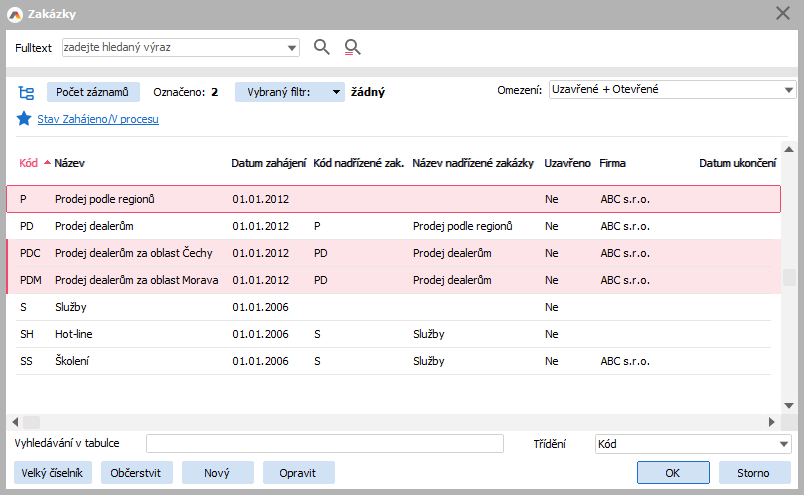This screenshot has height=495, width=804.
Task: Click the ABC s.r.o. cell in Školení row
Action: [625, 361]
